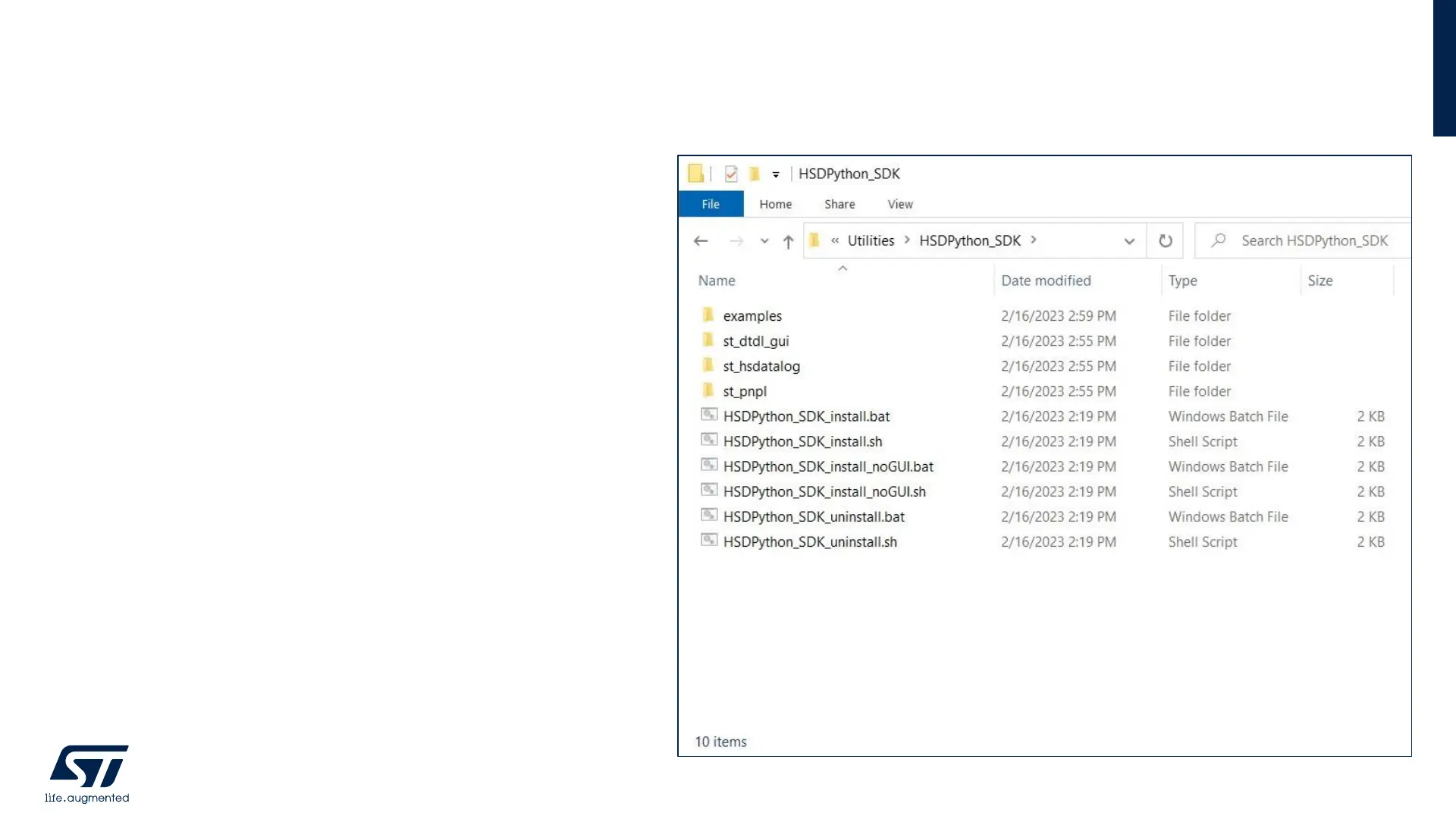Click Windows Batch File type of HSDPython_SDK_uninstall.bat
The height and width of the screenshot is (819, 1456).
[x=1228, y=516]
